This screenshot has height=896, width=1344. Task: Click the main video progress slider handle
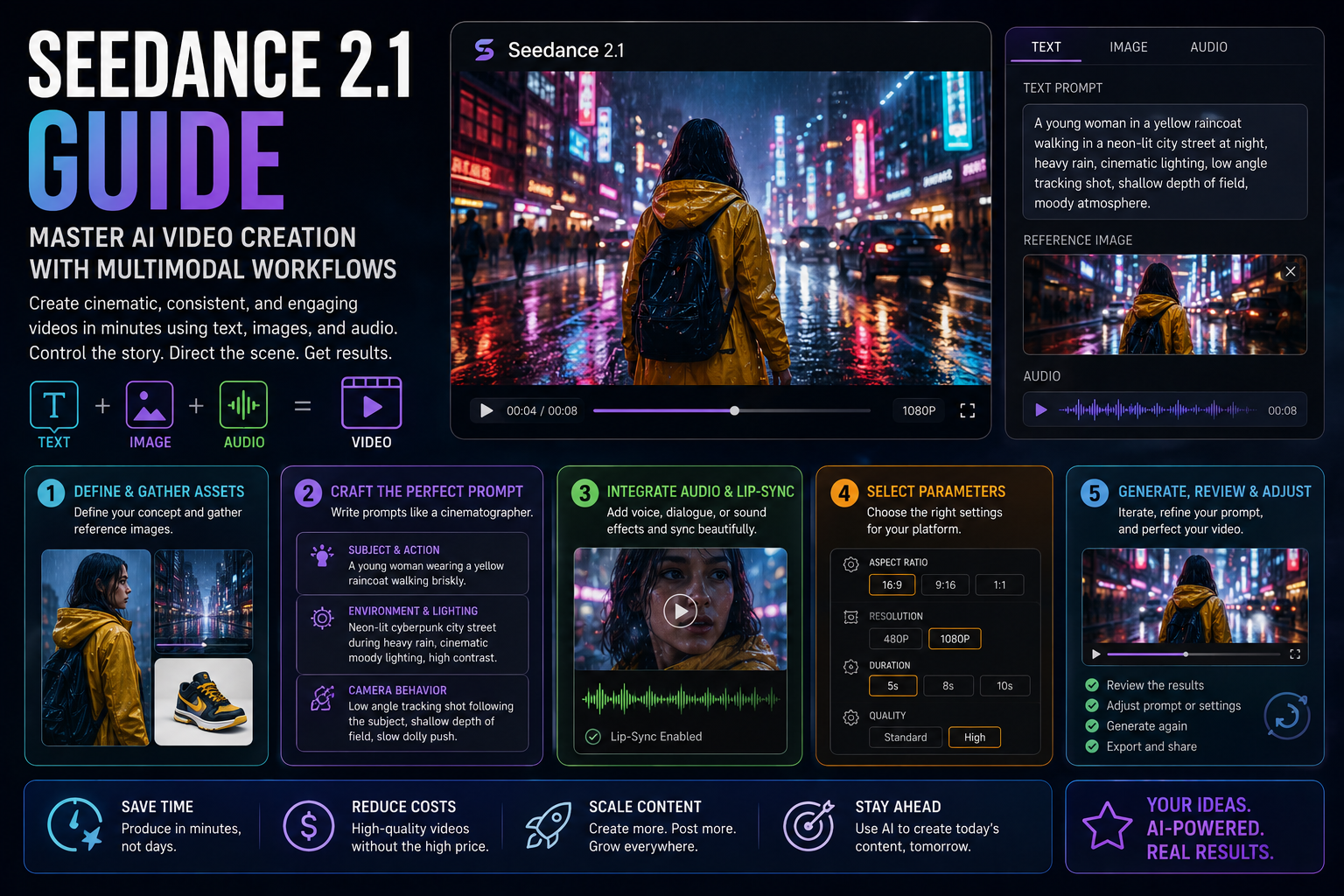[x=734, y=410]
